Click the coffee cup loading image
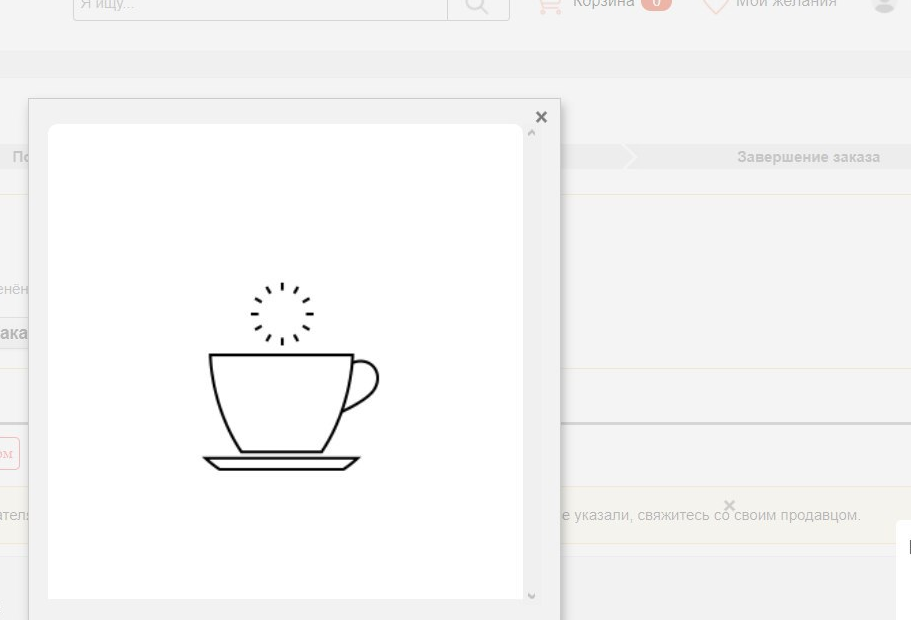 click(x=290, y=377)
